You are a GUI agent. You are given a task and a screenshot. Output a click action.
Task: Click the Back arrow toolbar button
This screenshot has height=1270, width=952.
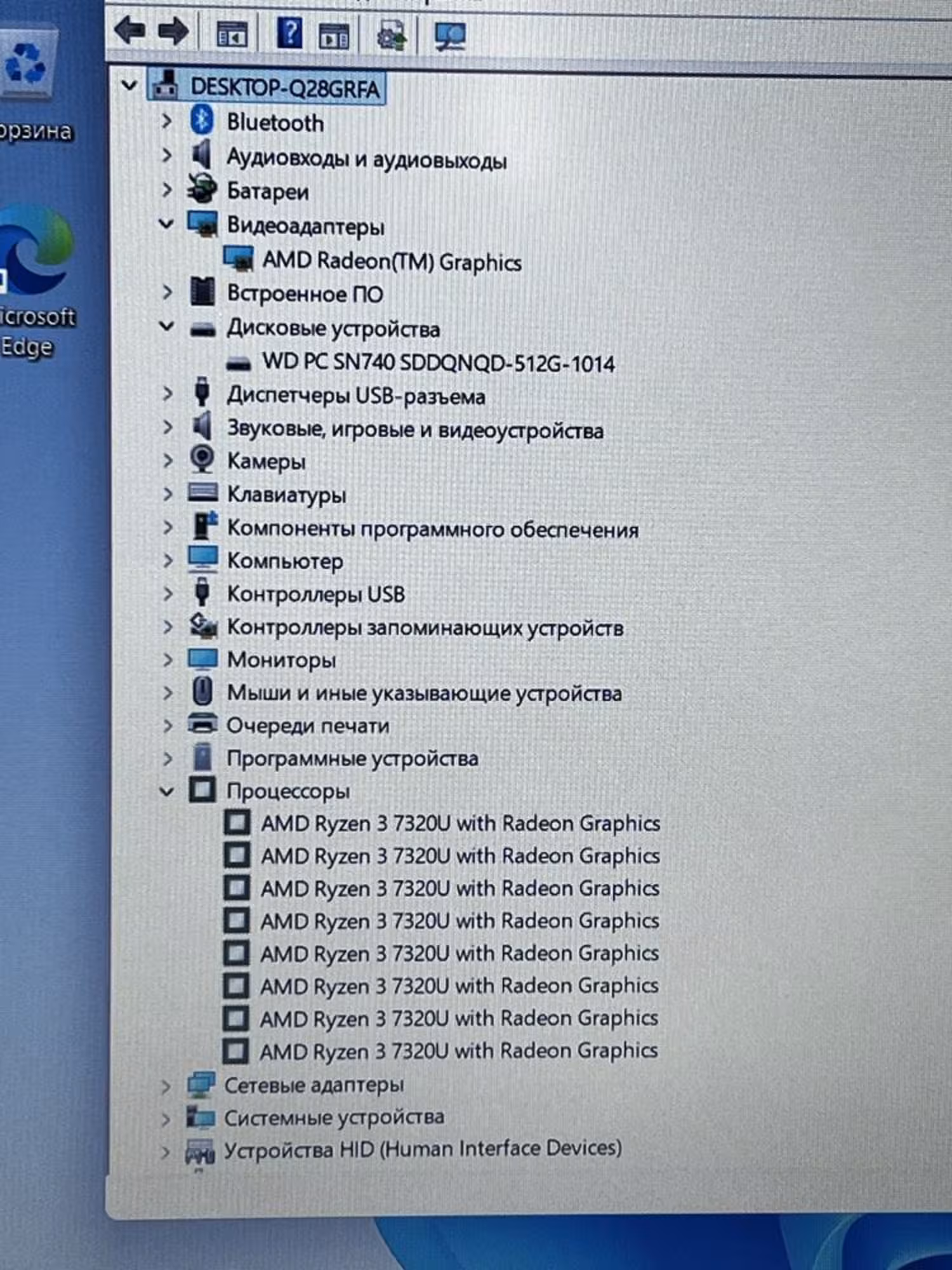click(x=131, y=30)
